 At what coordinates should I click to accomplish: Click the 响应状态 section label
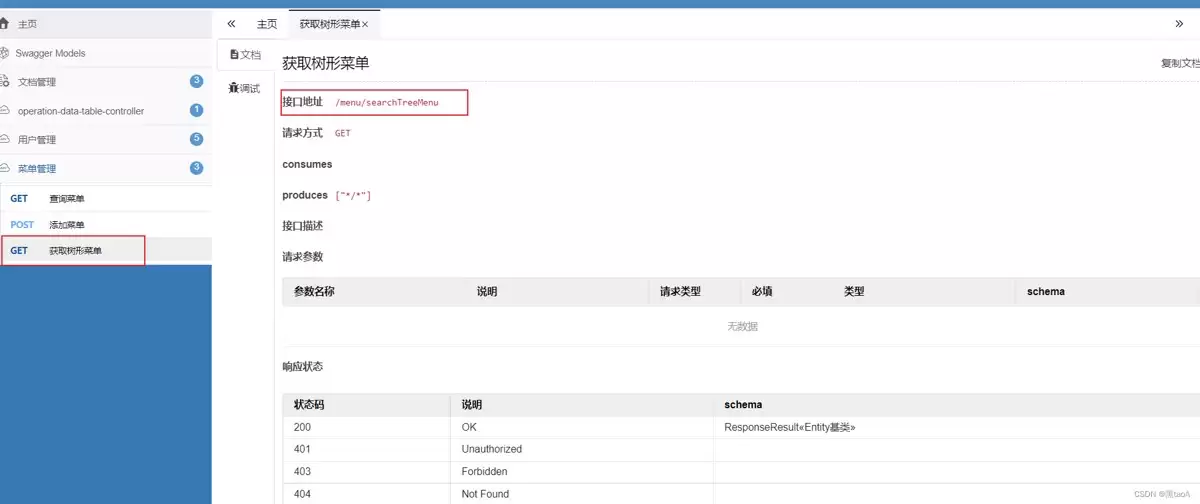tap(303, 366)
